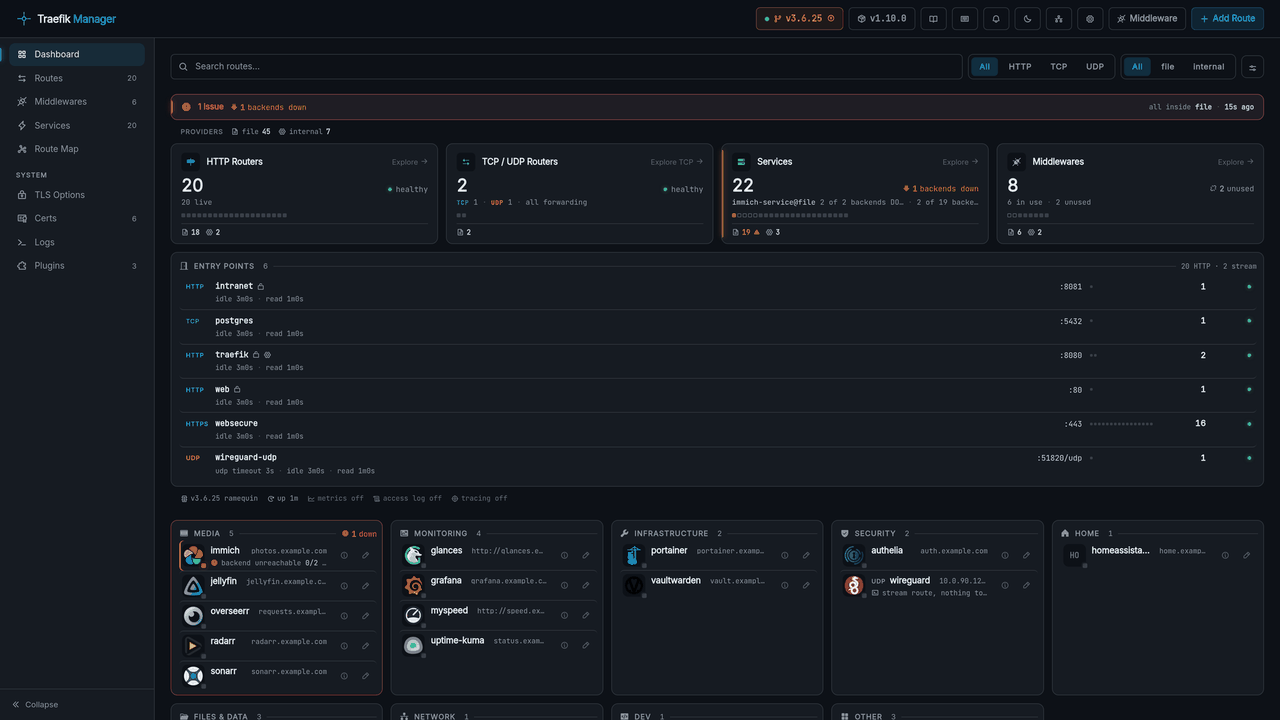The width and height of the screenshot is (1280, 720).
Task: Click the Middlewares usage bar
Action: (x=1028, y=215)
